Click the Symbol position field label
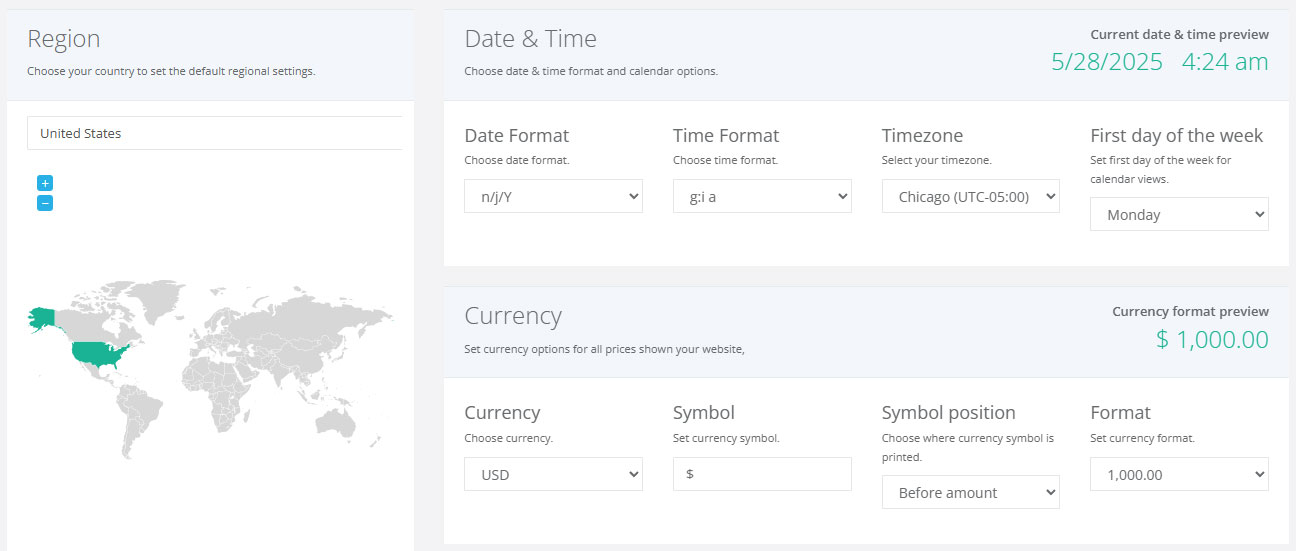 [x=948, y=412]
